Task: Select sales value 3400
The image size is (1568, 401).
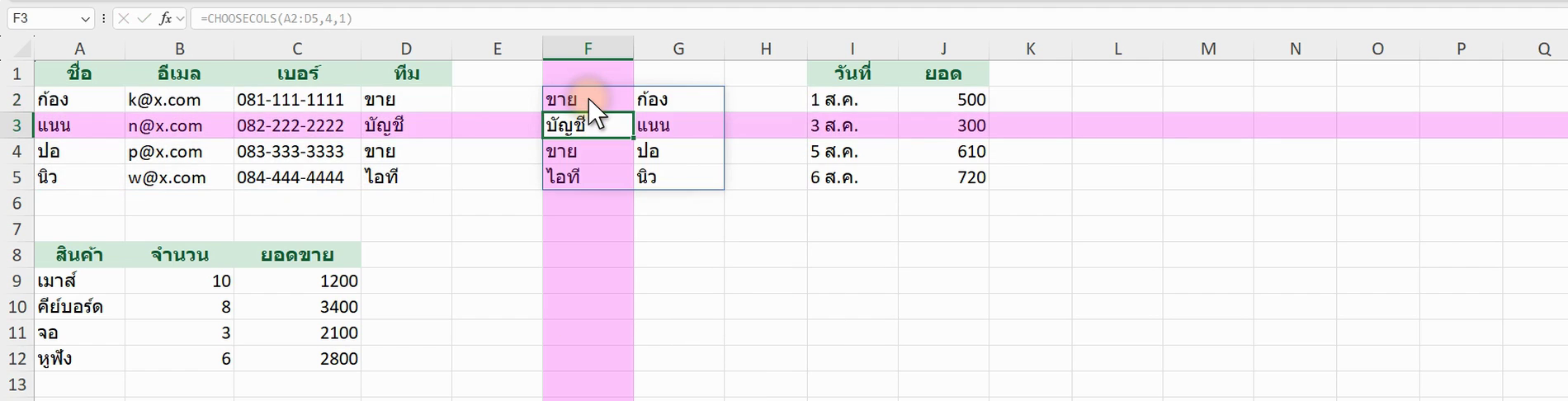Action: click(x=297, y=307)
